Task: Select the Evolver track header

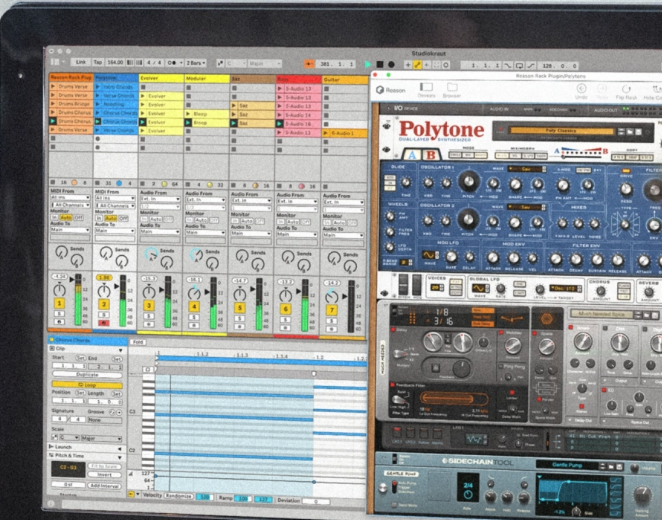Action: tap(161, 78)
